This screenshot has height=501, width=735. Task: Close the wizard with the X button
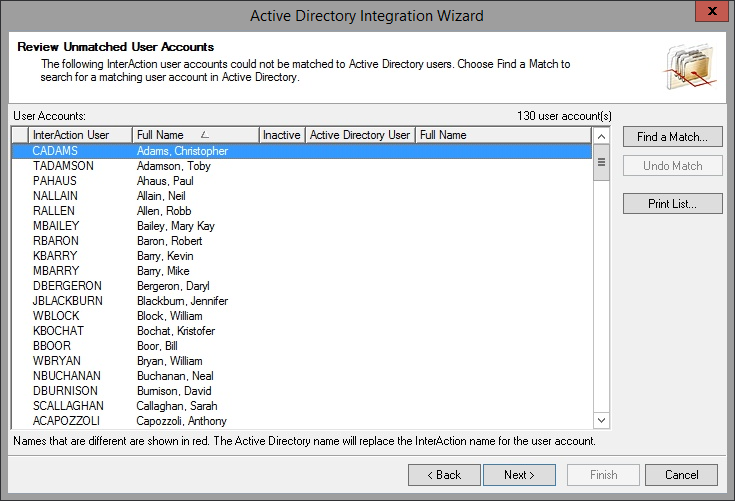click(x=712, y=11)
